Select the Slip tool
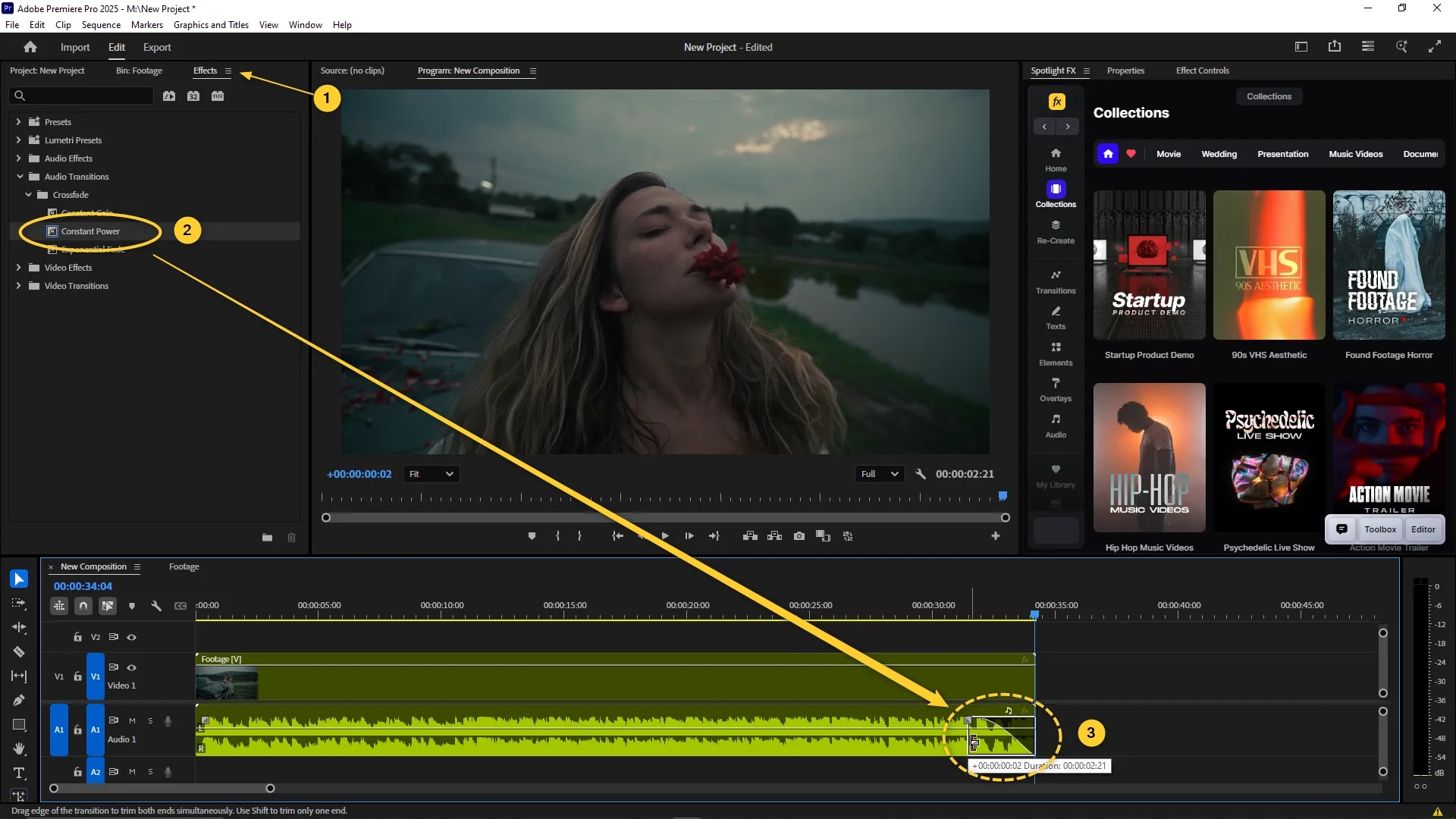Viewport: 1456px width, 819px height. tap(19, 676)
